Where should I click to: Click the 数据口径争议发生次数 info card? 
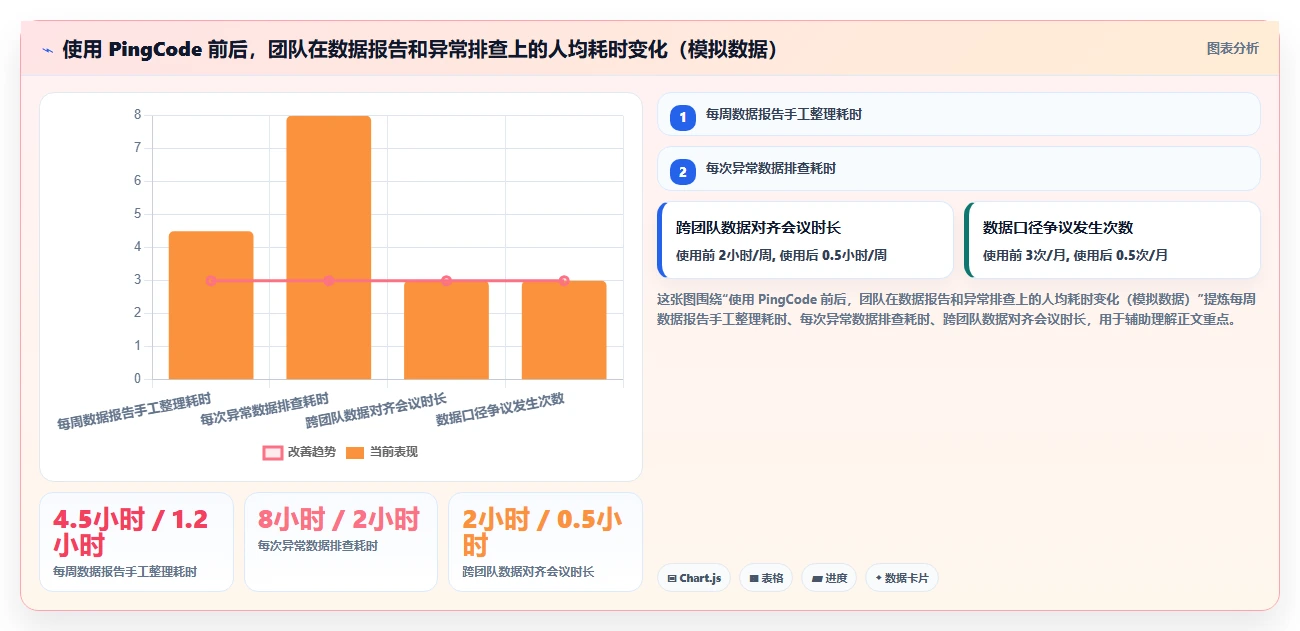[1112, 240]
